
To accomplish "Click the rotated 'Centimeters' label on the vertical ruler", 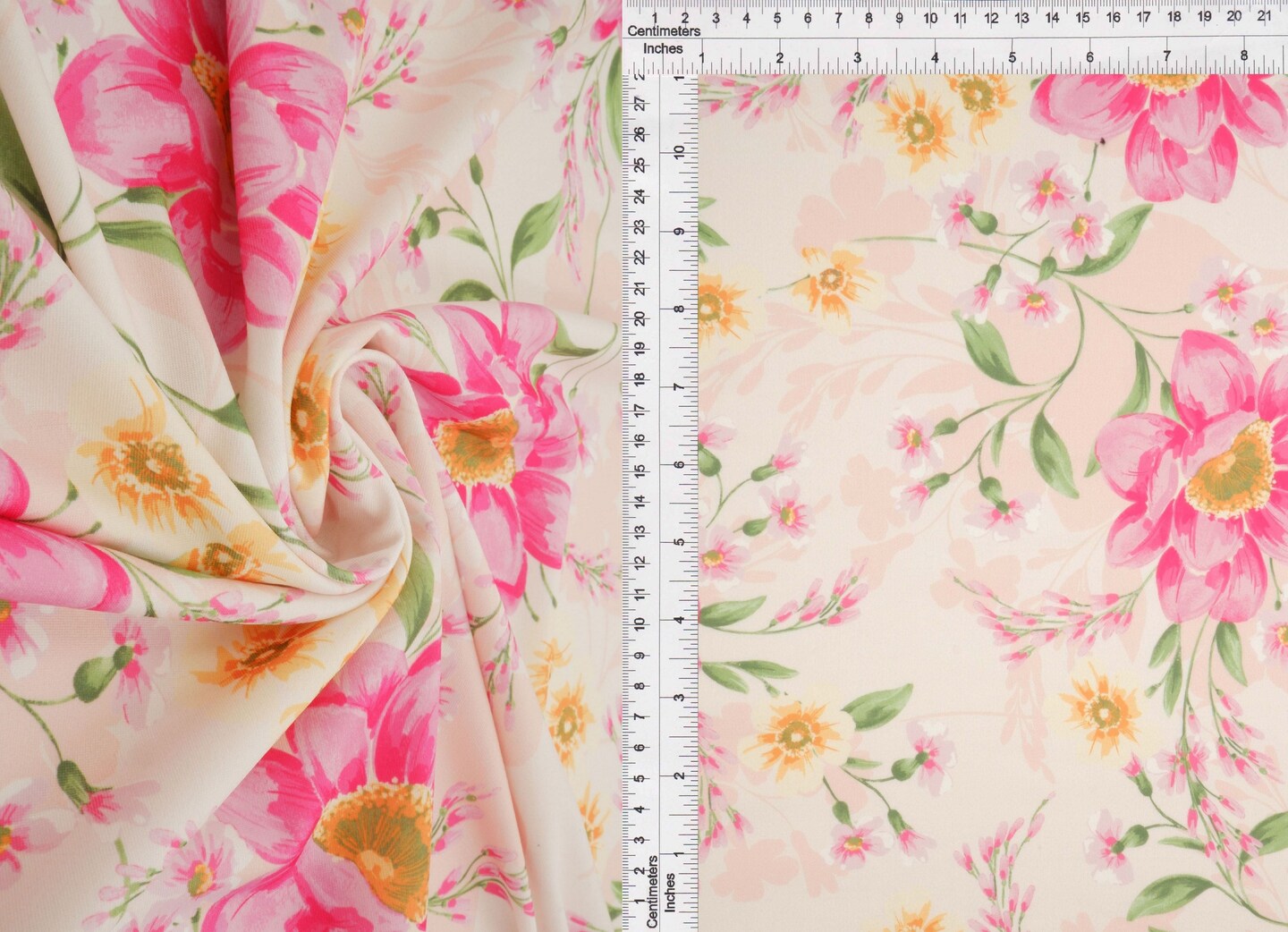I will click(x=652, y=890).
